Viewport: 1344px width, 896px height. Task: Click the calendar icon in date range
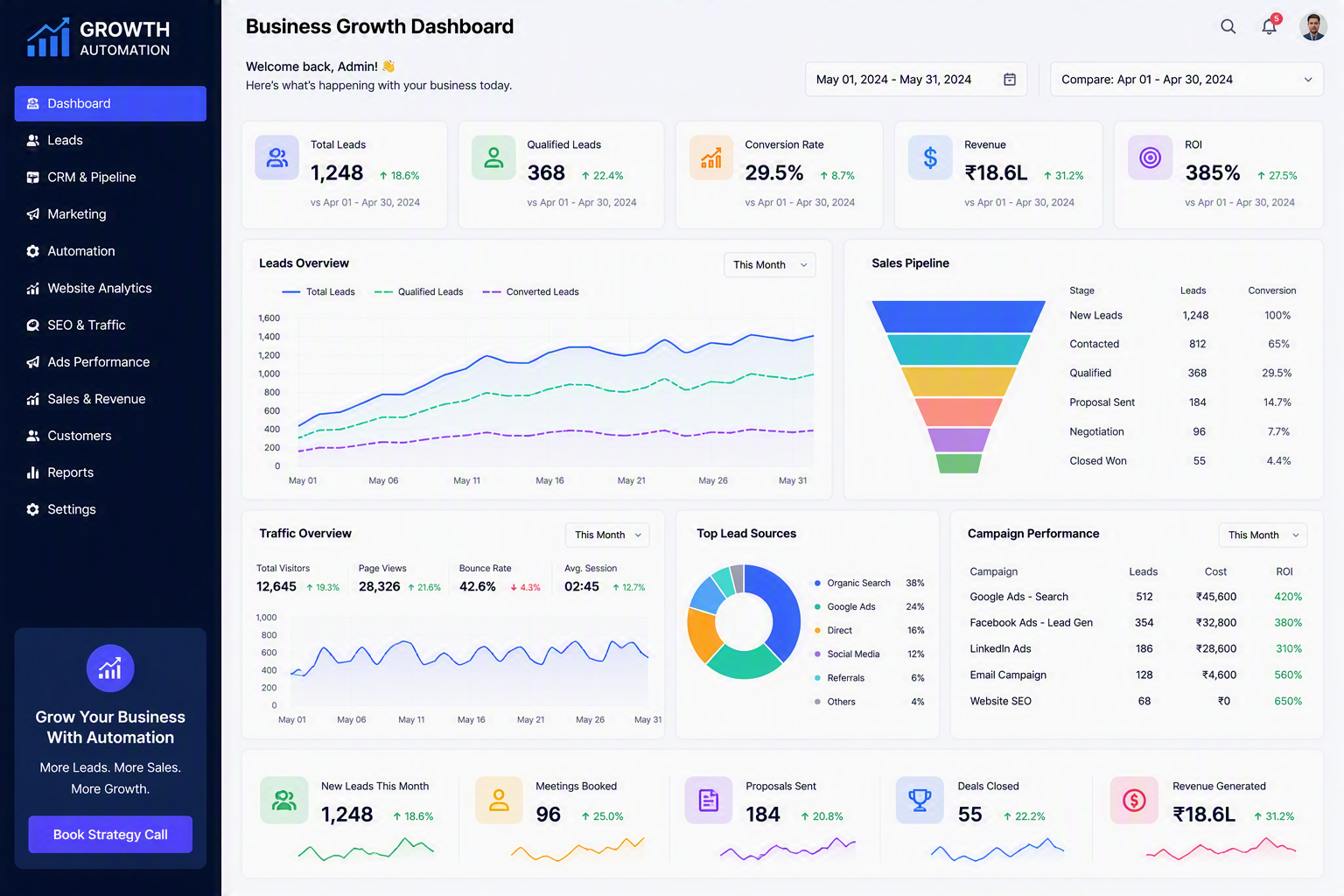click(x=1010, y=80)
